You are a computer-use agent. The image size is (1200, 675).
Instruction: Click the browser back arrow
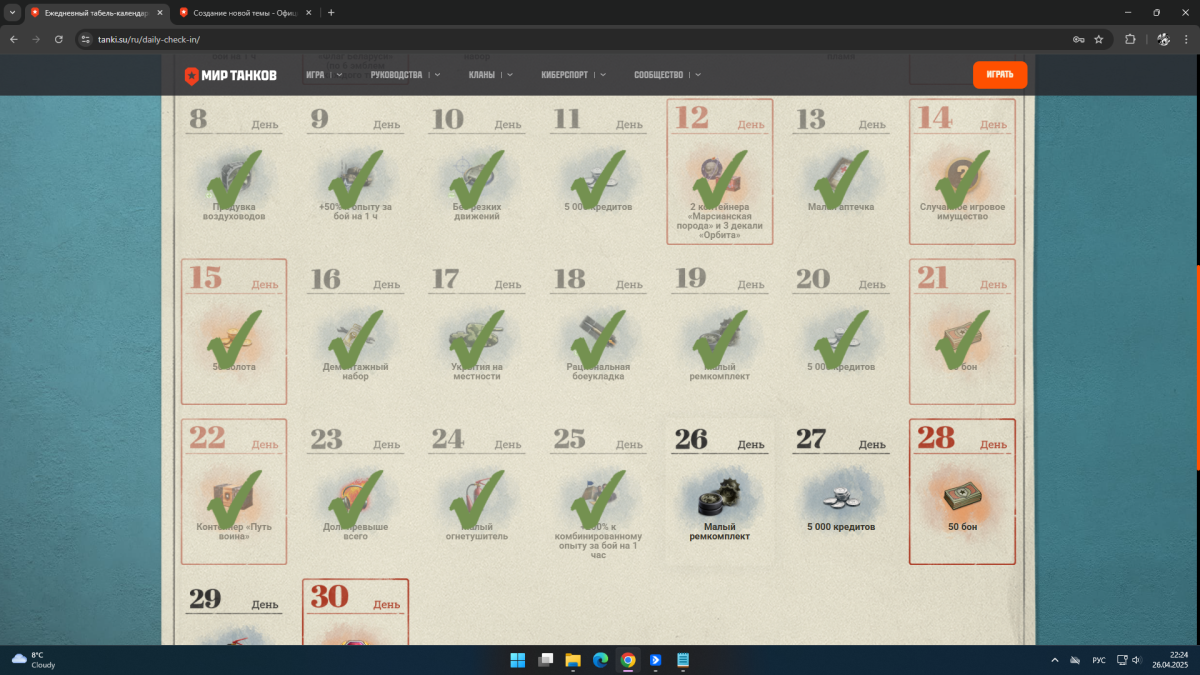click(13, 39)
